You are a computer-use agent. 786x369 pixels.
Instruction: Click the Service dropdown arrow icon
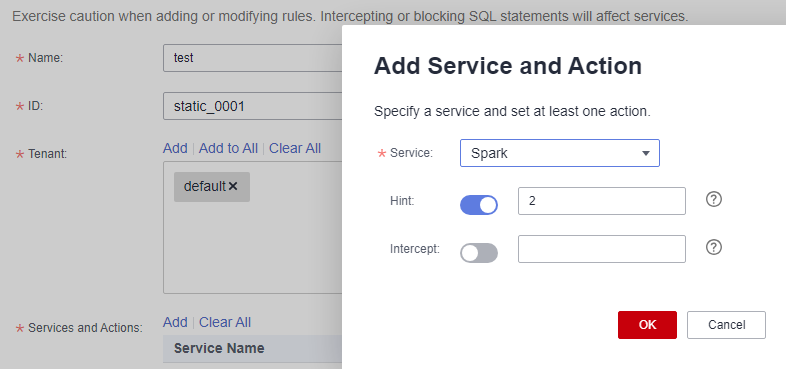pyautogui.click(x=646, y=153)
